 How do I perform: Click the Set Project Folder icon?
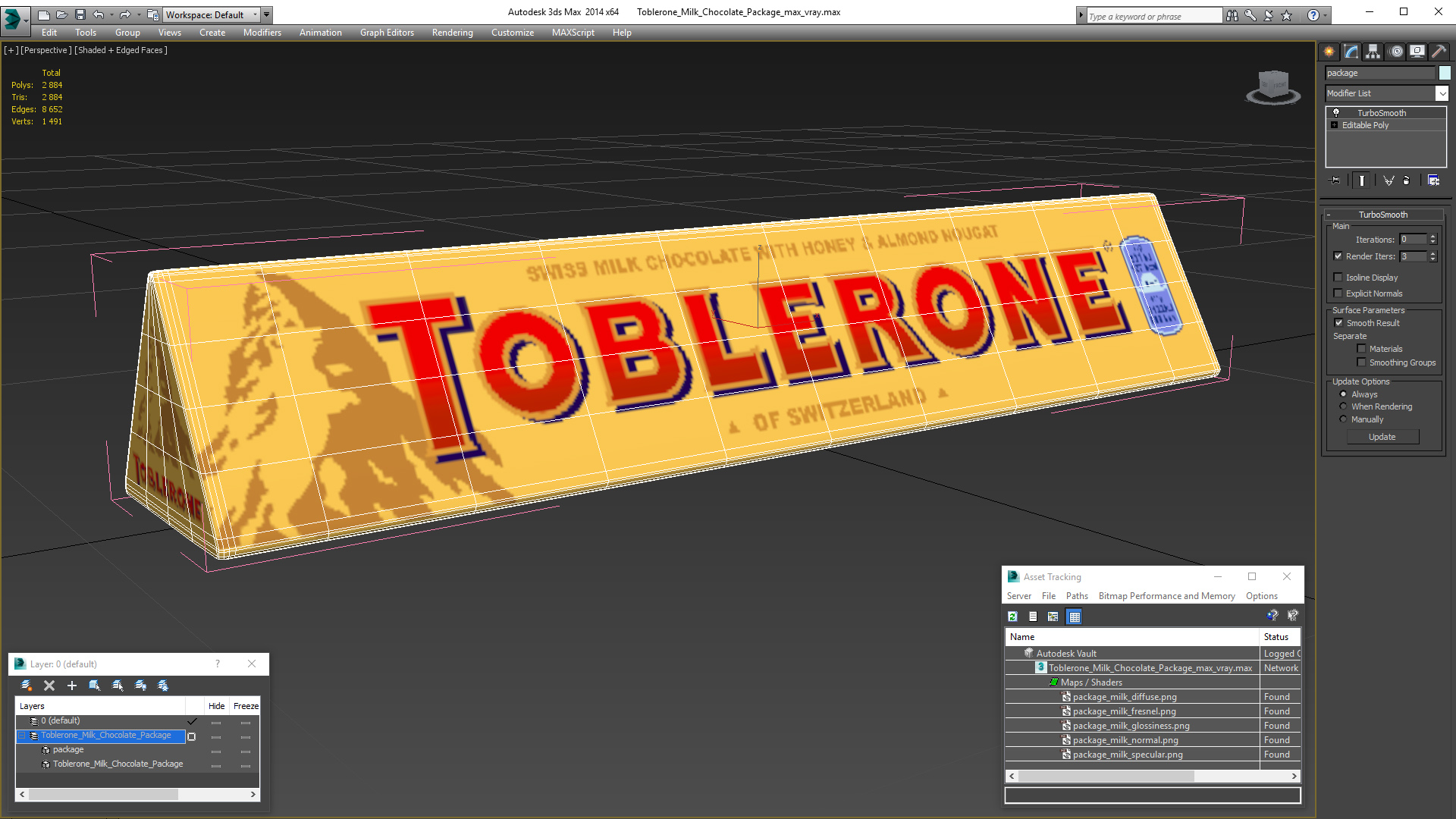[x=152, y=14]
